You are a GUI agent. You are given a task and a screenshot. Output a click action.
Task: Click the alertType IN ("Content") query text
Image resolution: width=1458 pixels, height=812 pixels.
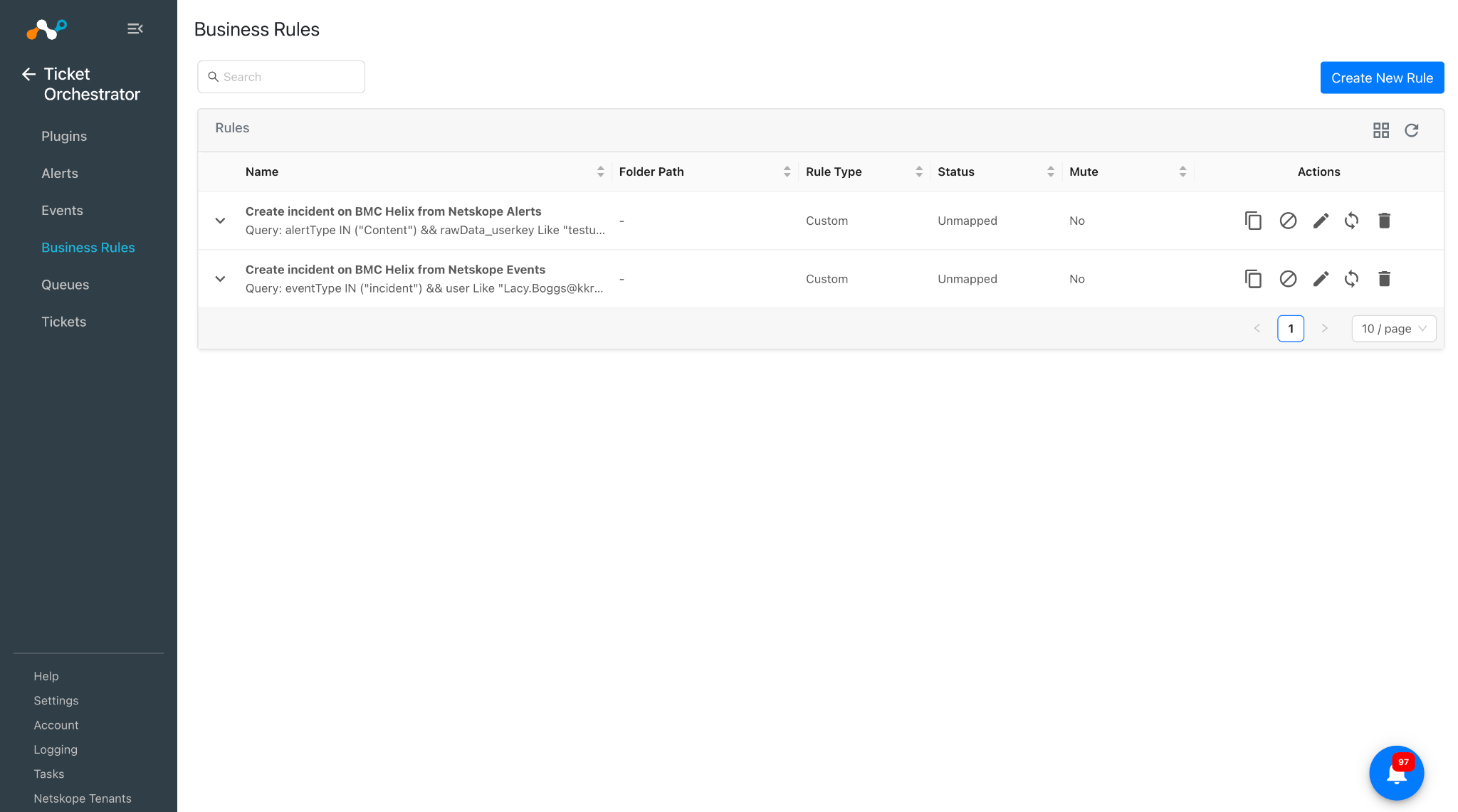tap(426, 230)
